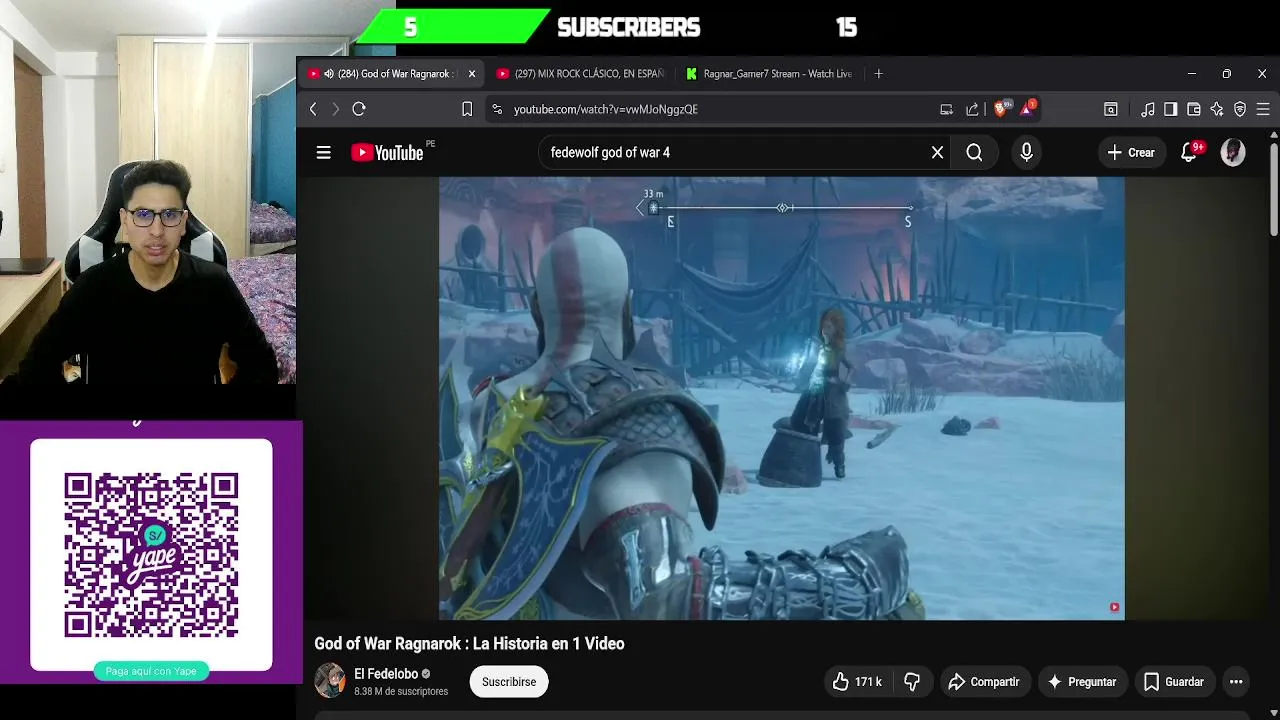Switch to Ragnar_Gamer7 Stream tab
Screen dimensions: 1280x720
[769, 74]
